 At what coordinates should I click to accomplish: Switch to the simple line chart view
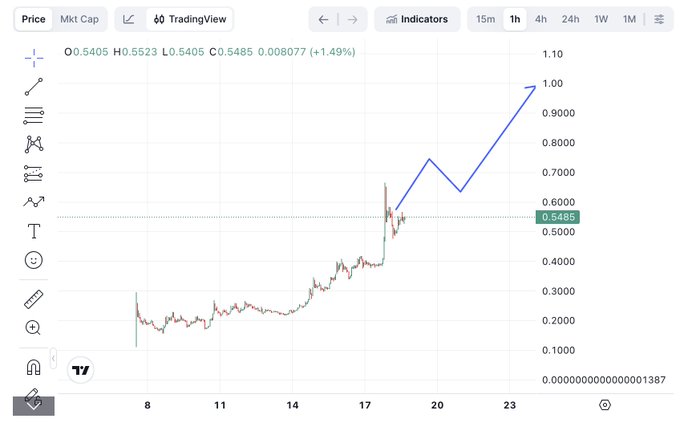click(x=129, y=20)
